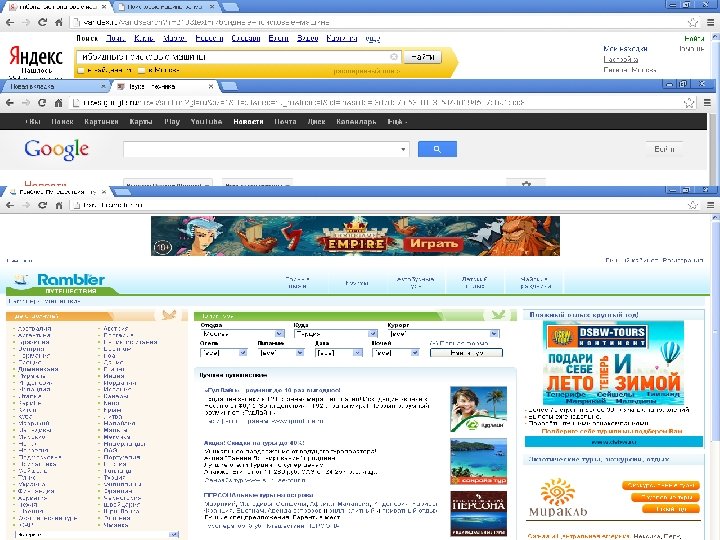
Task: Open the Питание meals dropdown
Action: (281, 353)
